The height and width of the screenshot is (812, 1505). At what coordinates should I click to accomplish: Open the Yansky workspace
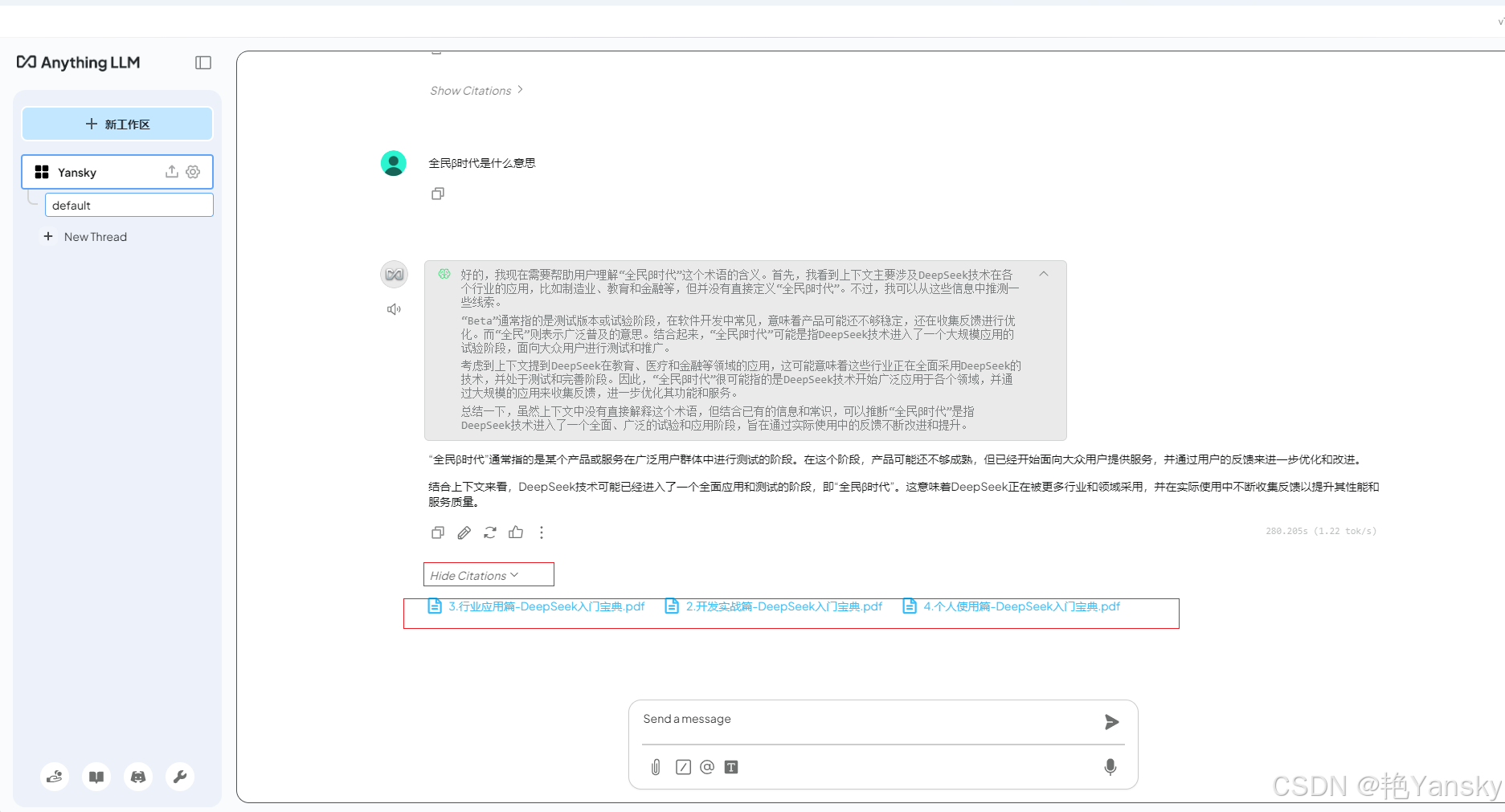(x=117, y=172)
